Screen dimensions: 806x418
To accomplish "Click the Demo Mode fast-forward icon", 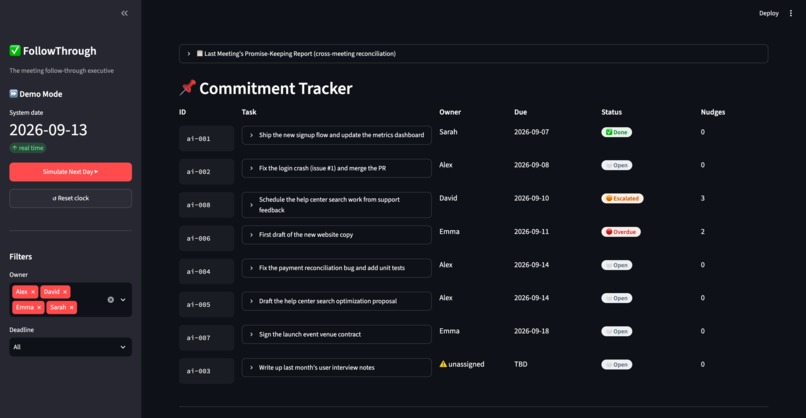I will tap(13, 94).
